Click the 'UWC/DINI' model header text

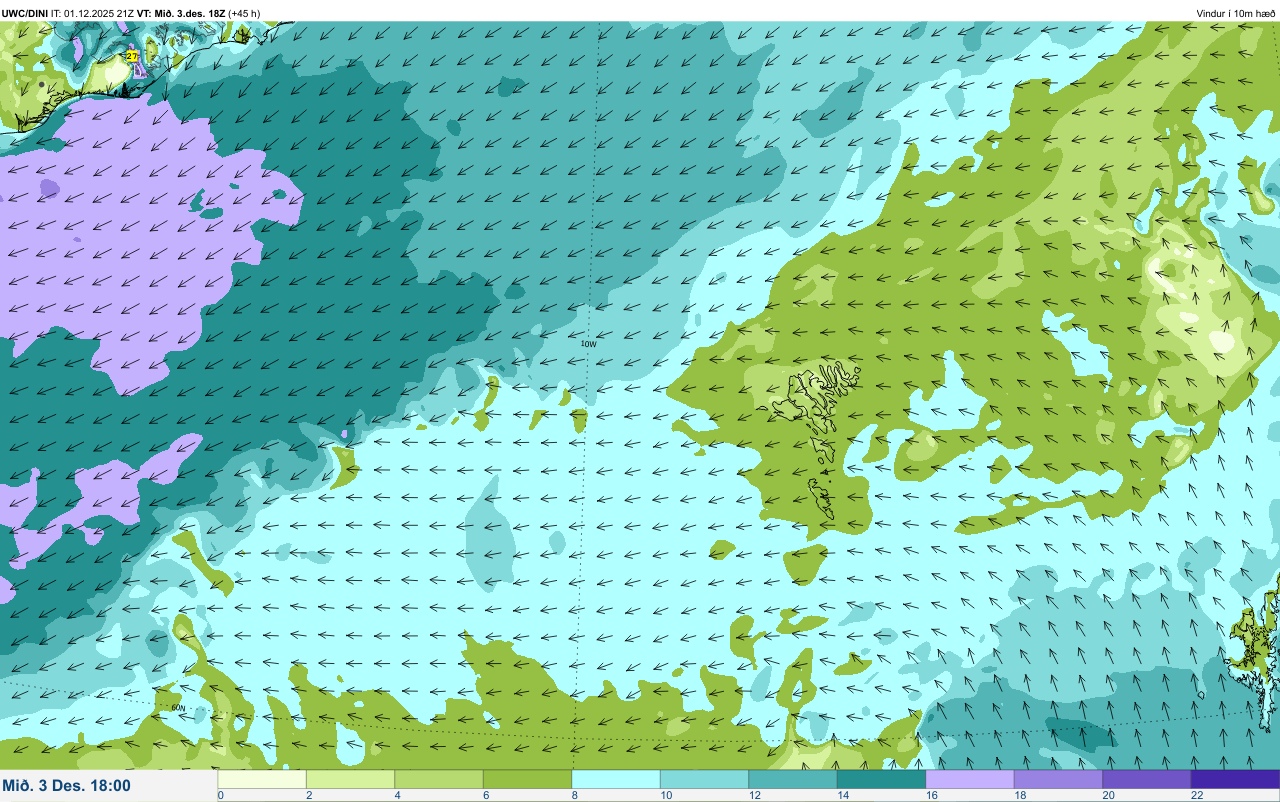pos(25,13)
